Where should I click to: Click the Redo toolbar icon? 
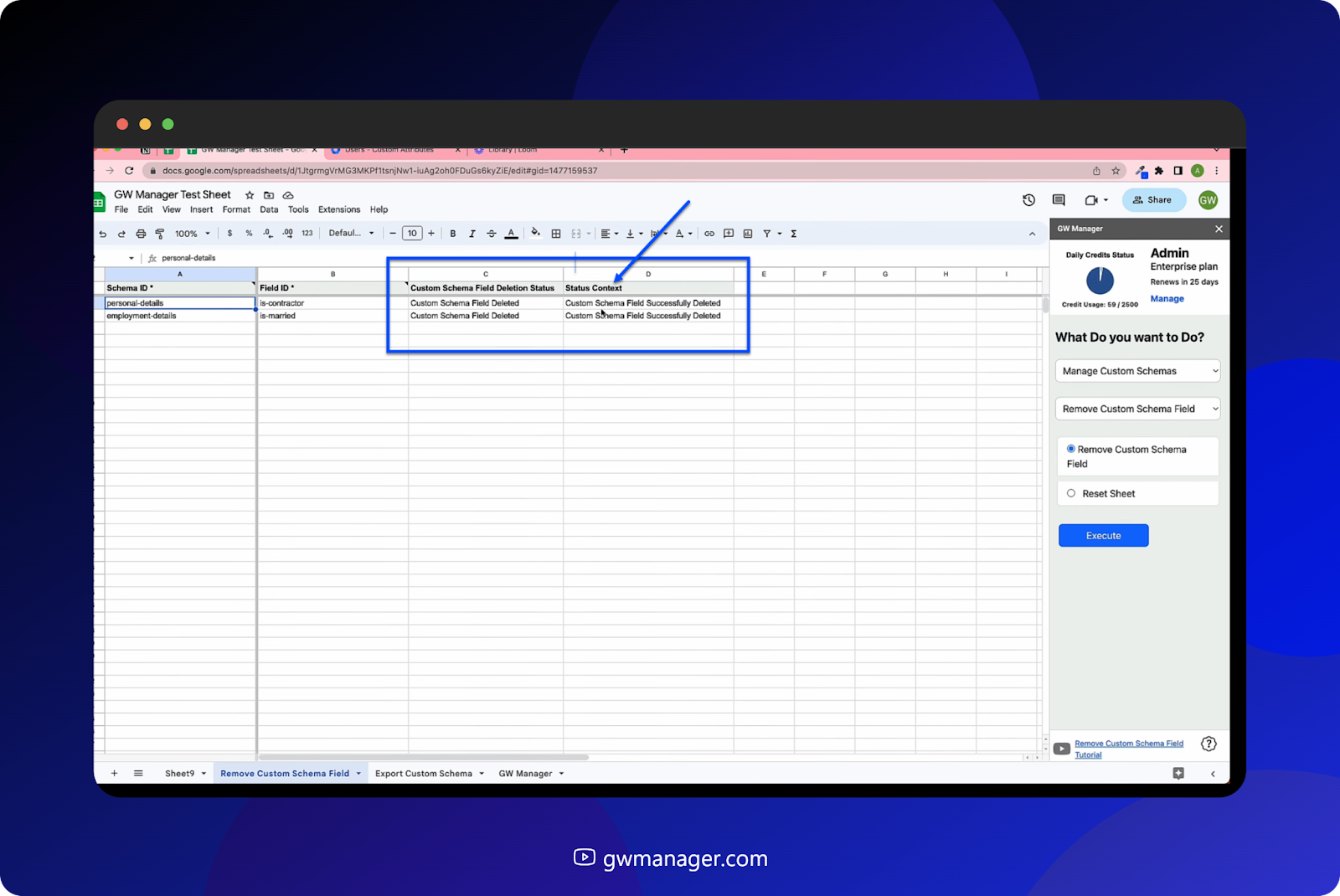(x=121, y=234)
